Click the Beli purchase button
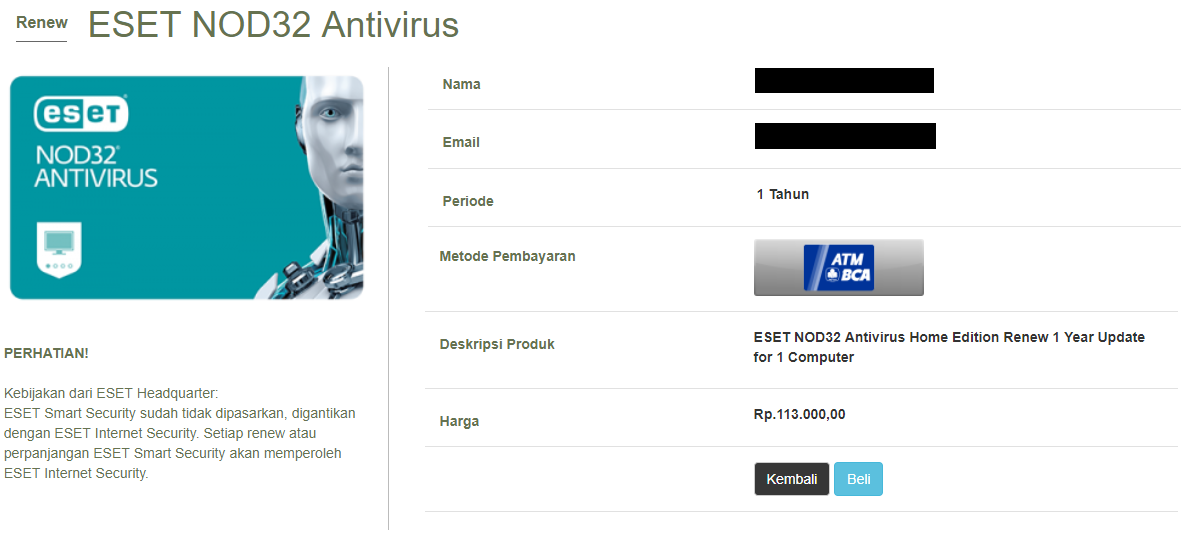The image size is (1204, 544). (x=858, y=479)
